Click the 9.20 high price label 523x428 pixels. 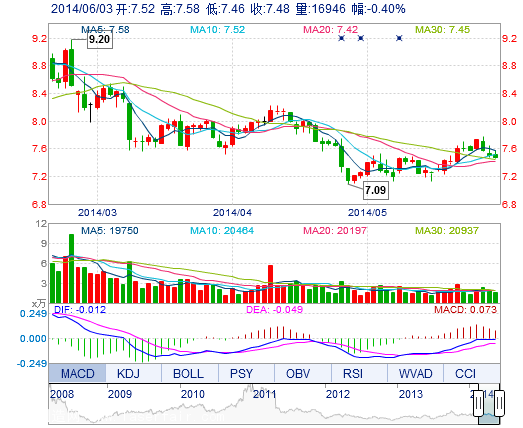100,40
